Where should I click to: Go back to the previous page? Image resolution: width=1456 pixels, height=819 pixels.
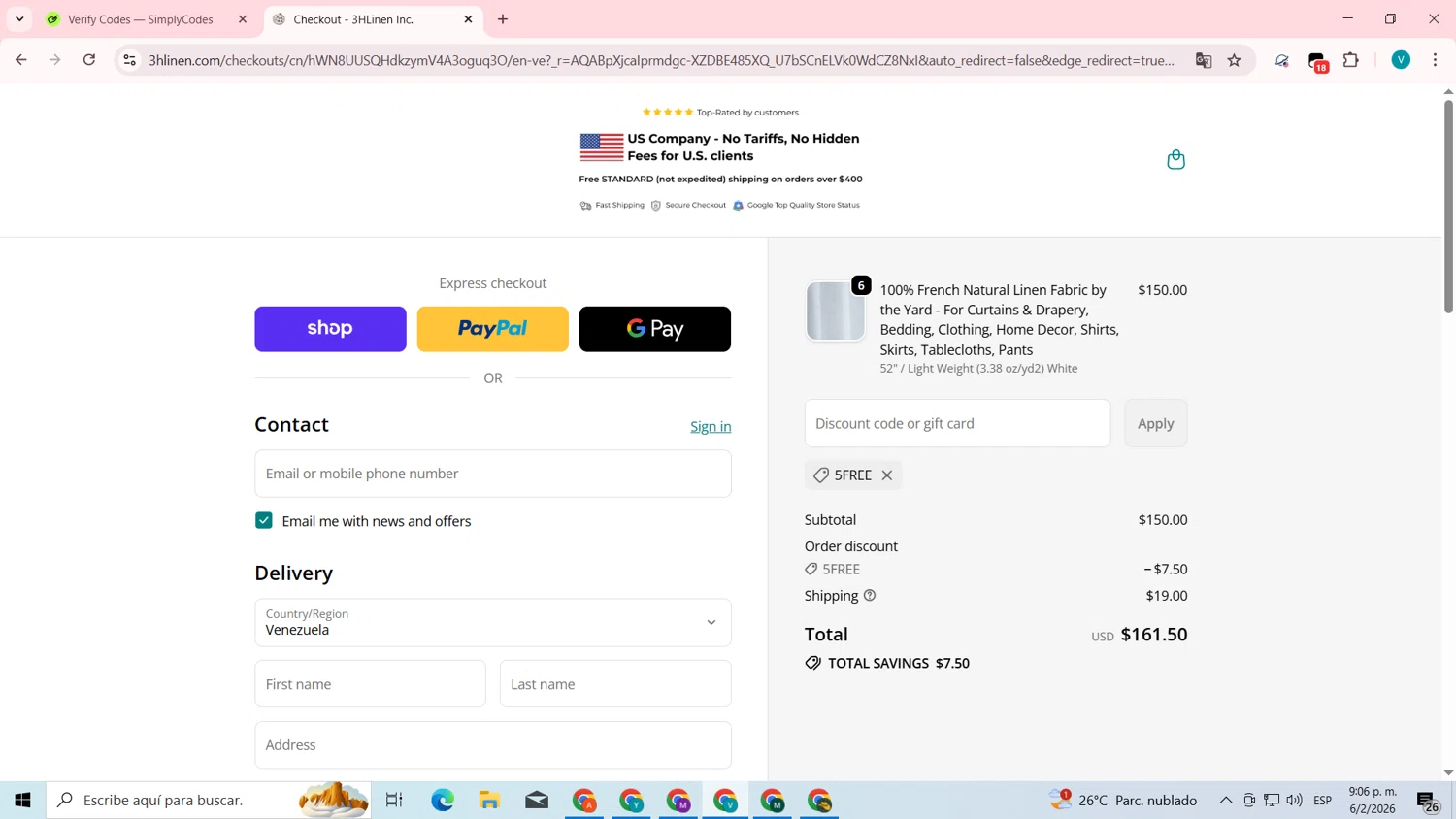(21, 60)
